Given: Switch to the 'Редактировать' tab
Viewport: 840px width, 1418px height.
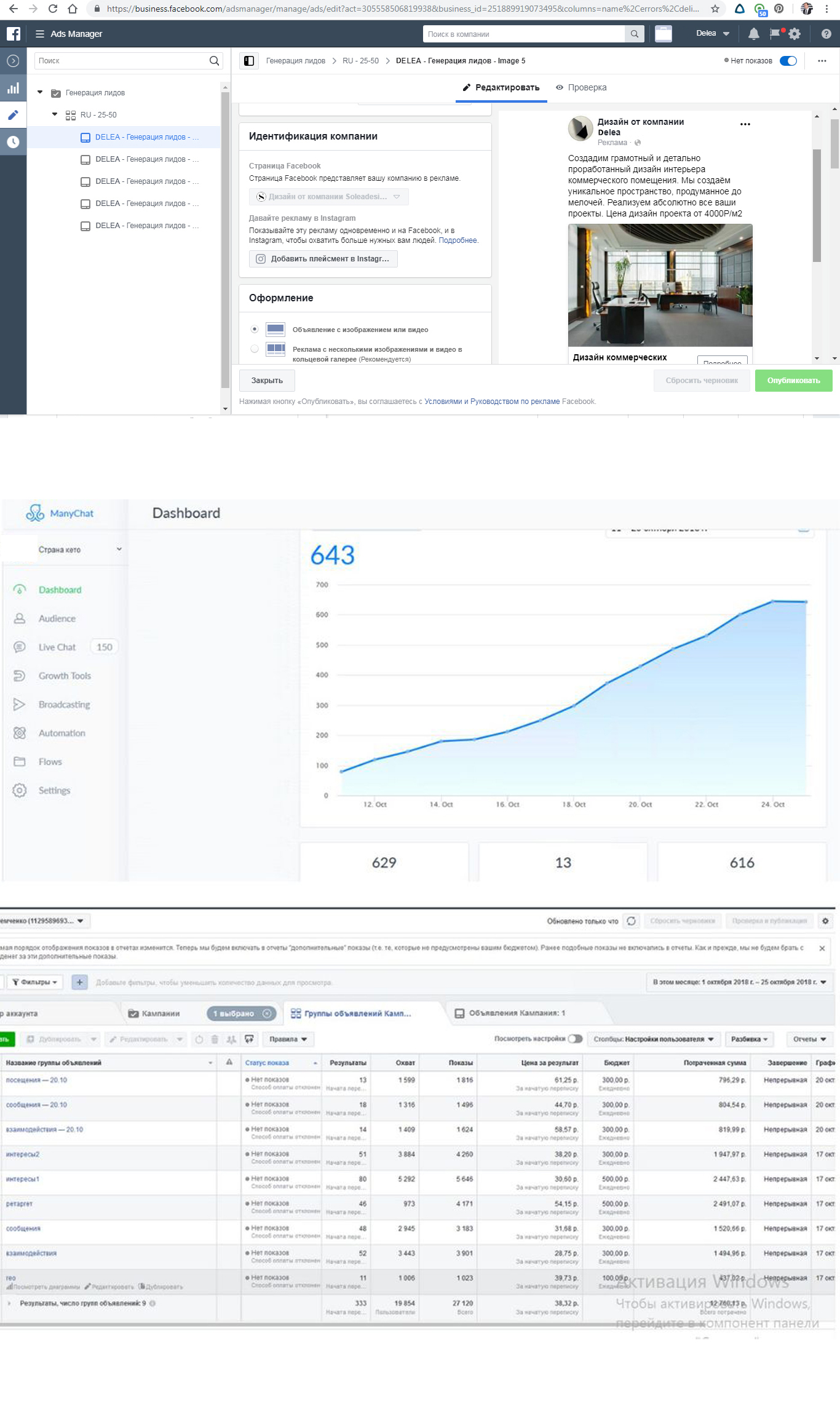Looking at the screenshot, I should tap(501, 87).
